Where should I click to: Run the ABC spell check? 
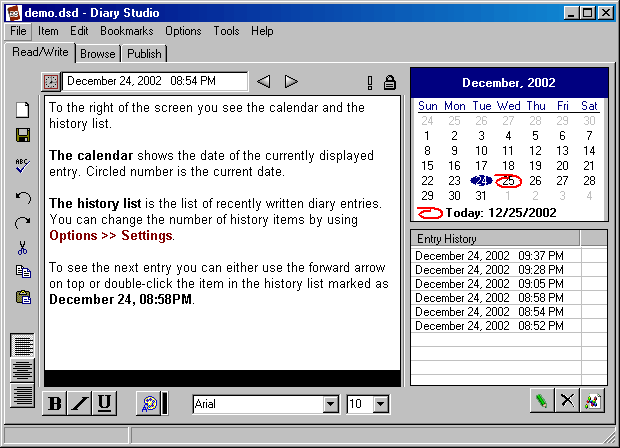(23, 165)
